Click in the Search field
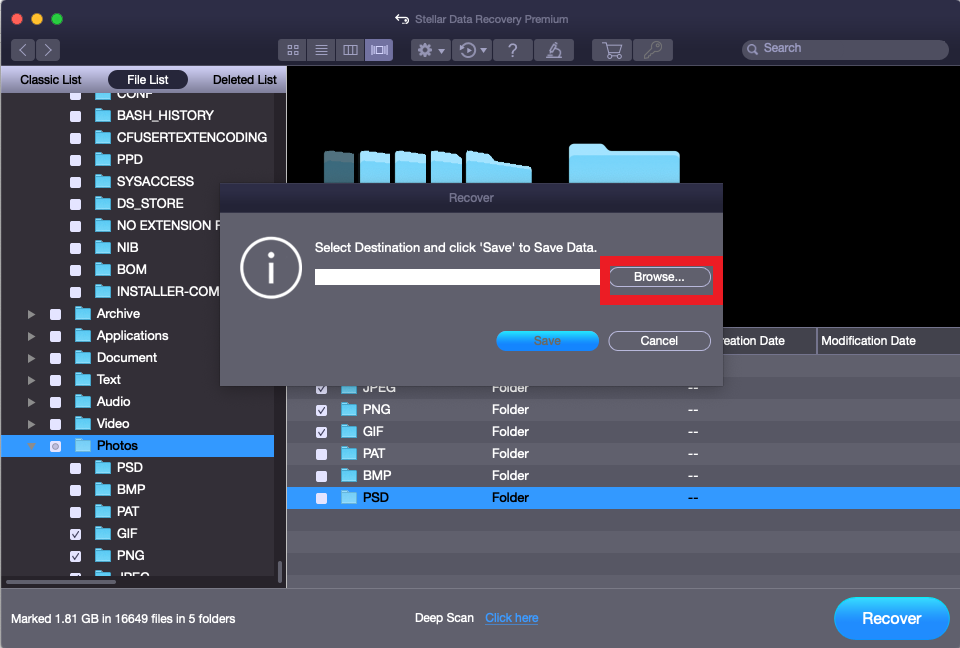This screenshot has width=960, height=648. (845, 49)
